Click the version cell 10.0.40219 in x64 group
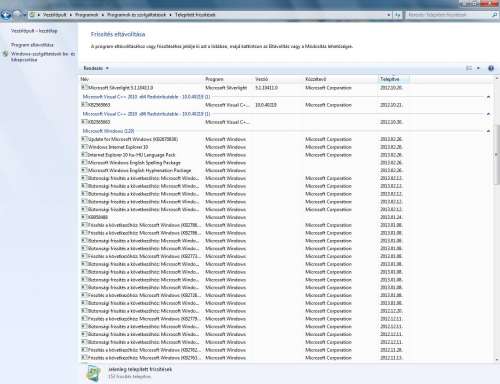500x384 pixels. (x=266, y=105)
